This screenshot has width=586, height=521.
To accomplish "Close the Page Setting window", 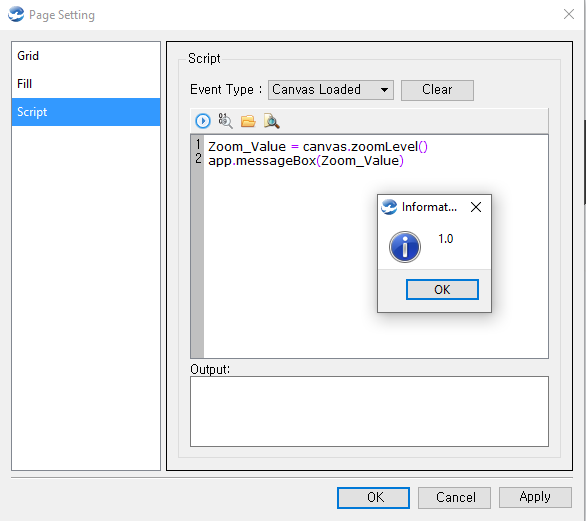I will point(569,14).
